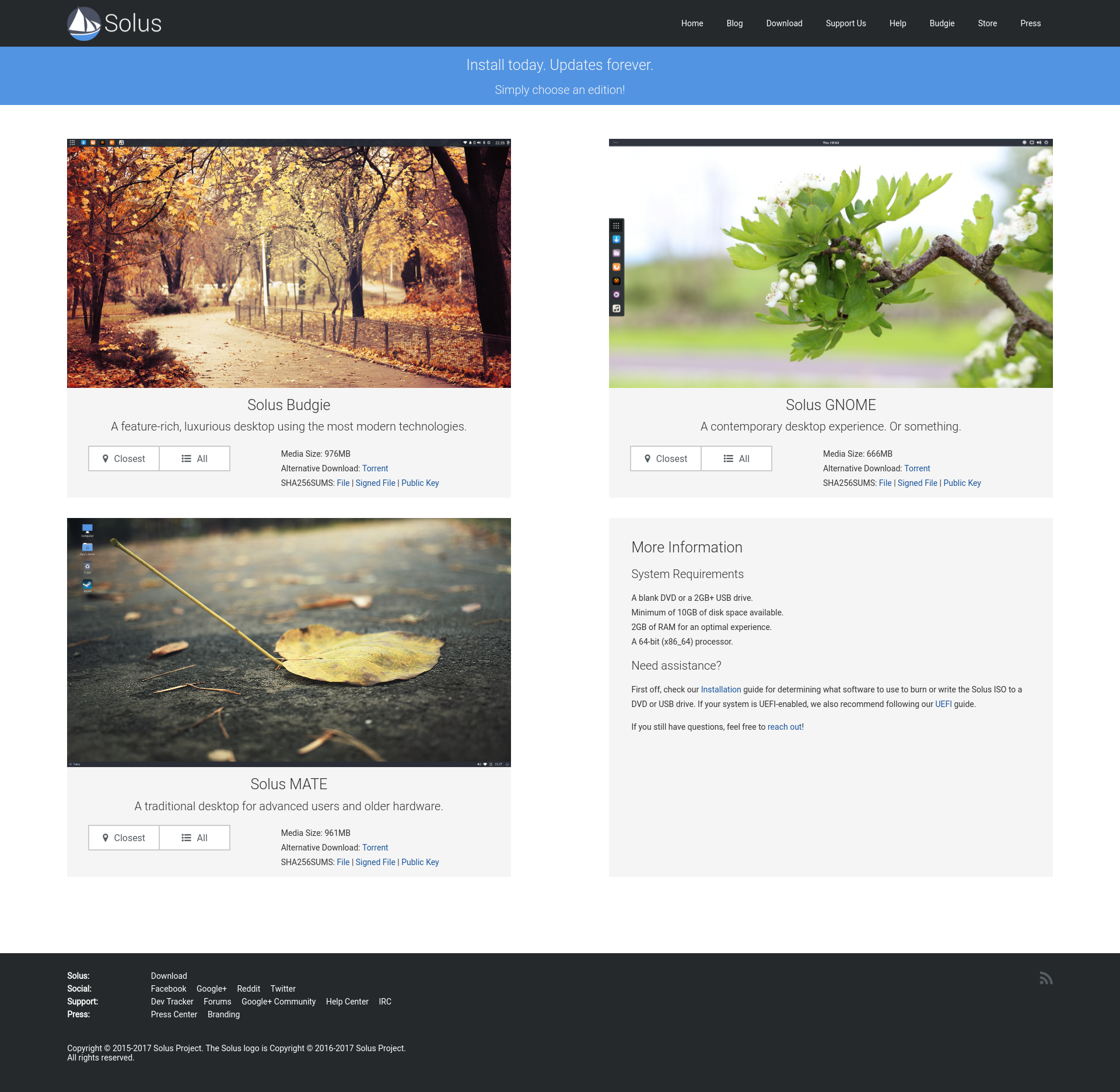
Task: Open Facebook link in footer
Action: tap(169, 989)
